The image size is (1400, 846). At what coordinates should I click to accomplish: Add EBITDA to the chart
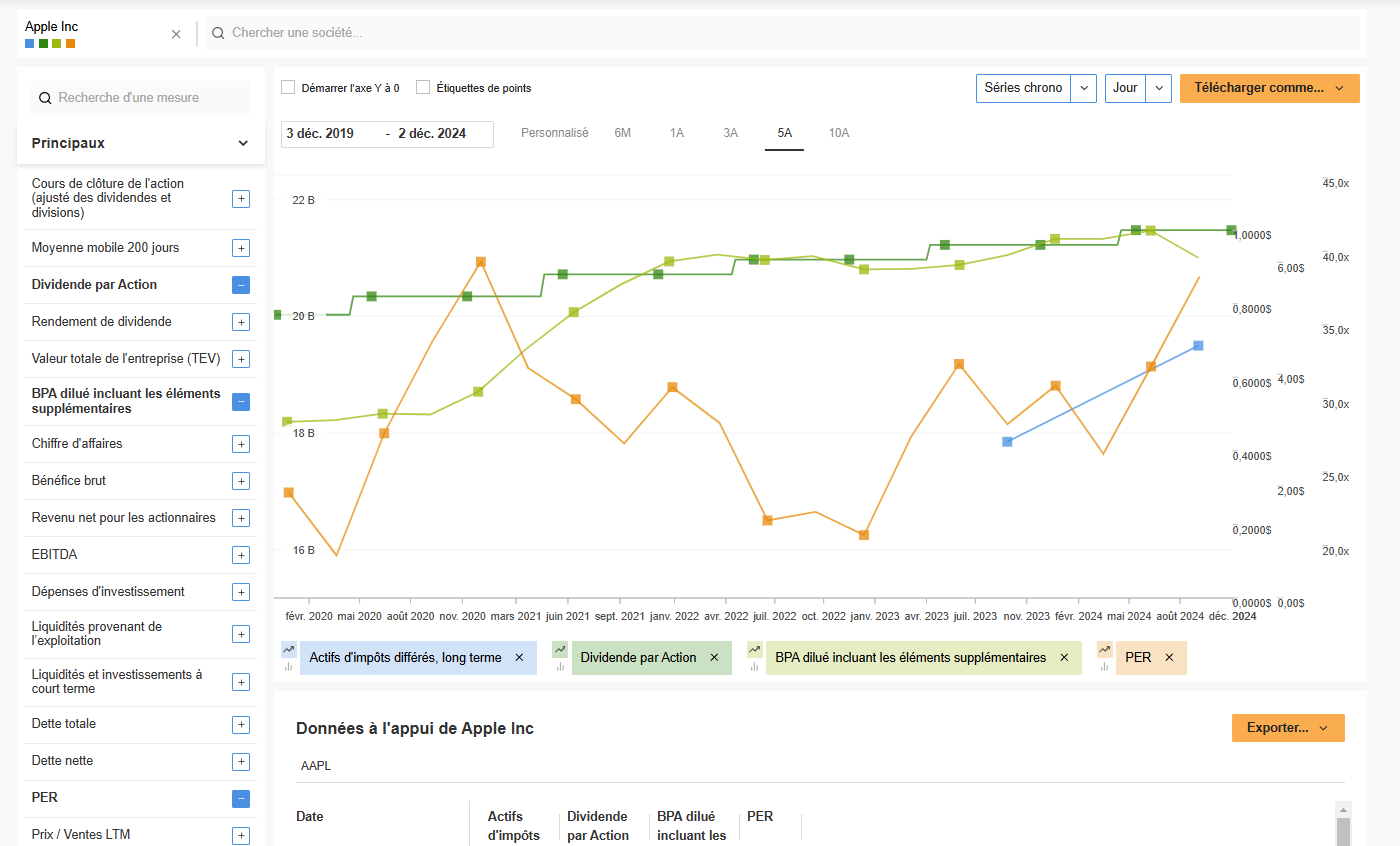point(241,555)
